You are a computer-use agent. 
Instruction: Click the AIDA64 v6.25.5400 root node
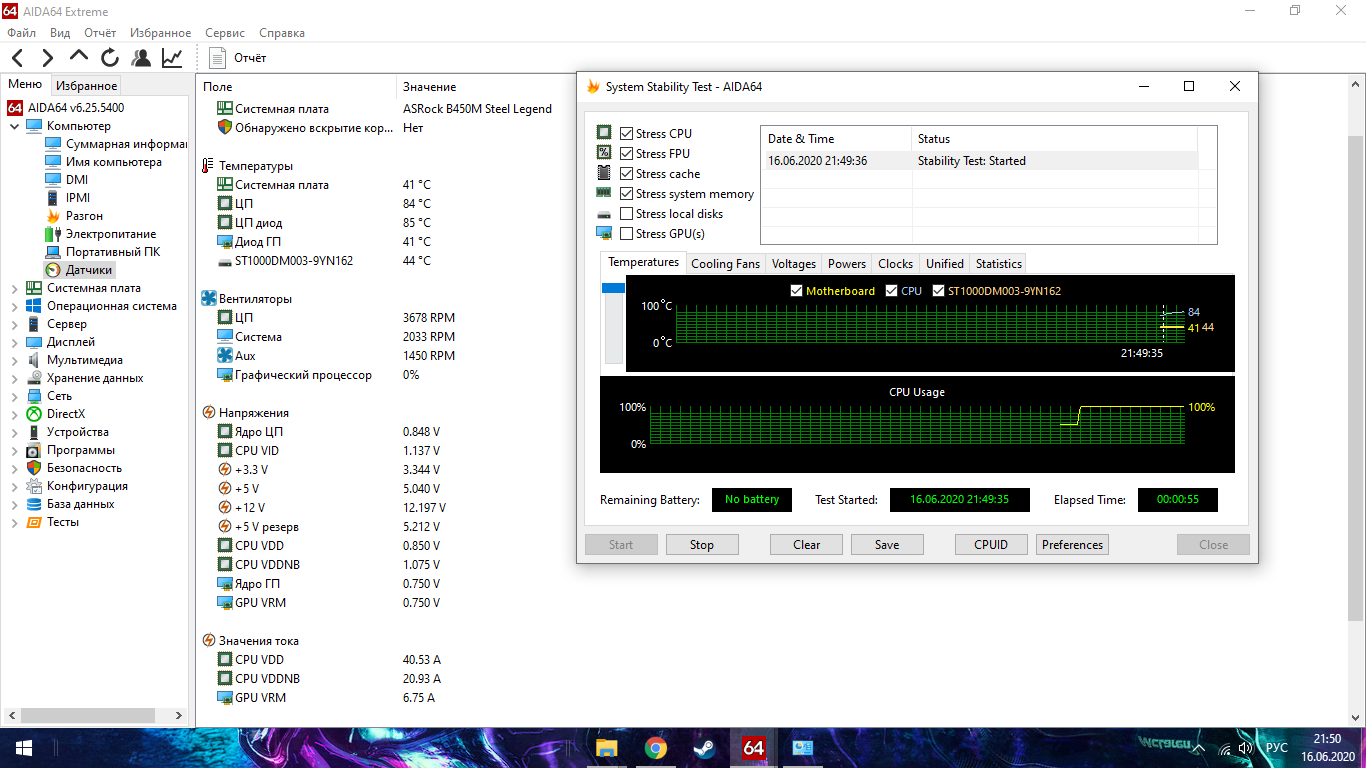click(66, 107)
